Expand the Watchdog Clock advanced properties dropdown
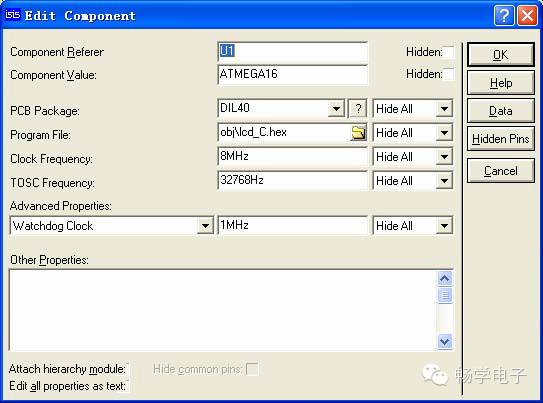 click(x=205, y=226)
